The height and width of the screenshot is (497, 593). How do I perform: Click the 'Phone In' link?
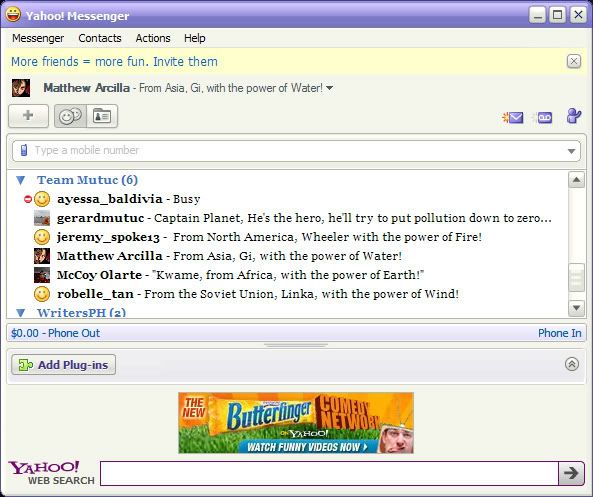[x=559, y=333]
